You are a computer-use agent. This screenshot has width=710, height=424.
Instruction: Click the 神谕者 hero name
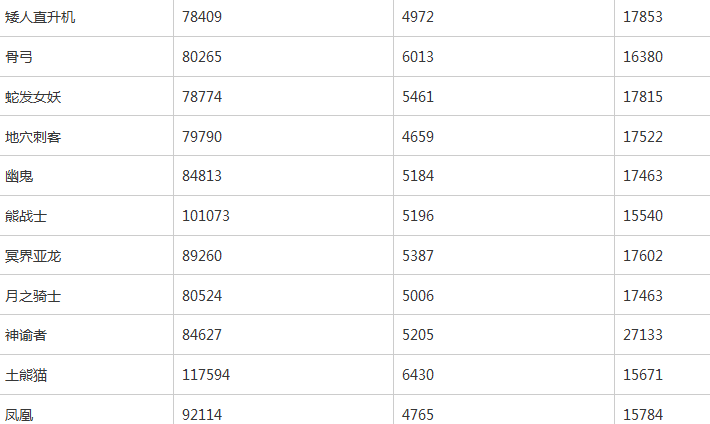(26, 335)
